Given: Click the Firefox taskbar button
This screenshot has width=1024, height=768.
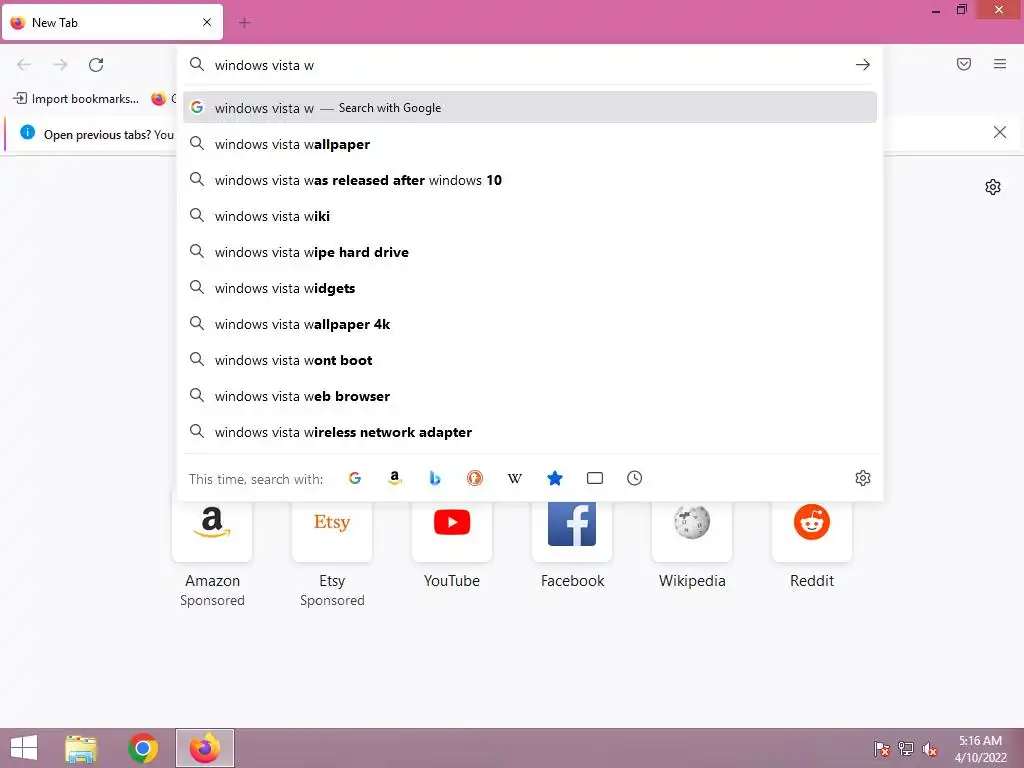Looking at the screenshot, I should coord(205,748).
